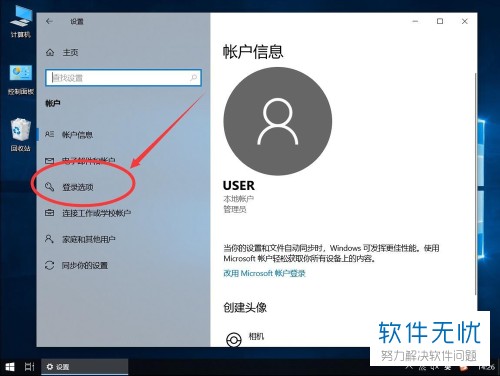Click the 帐户信息 page heading
Image resolution: width=500 pixels, height=376 pixels.
[x=253, y=52]
